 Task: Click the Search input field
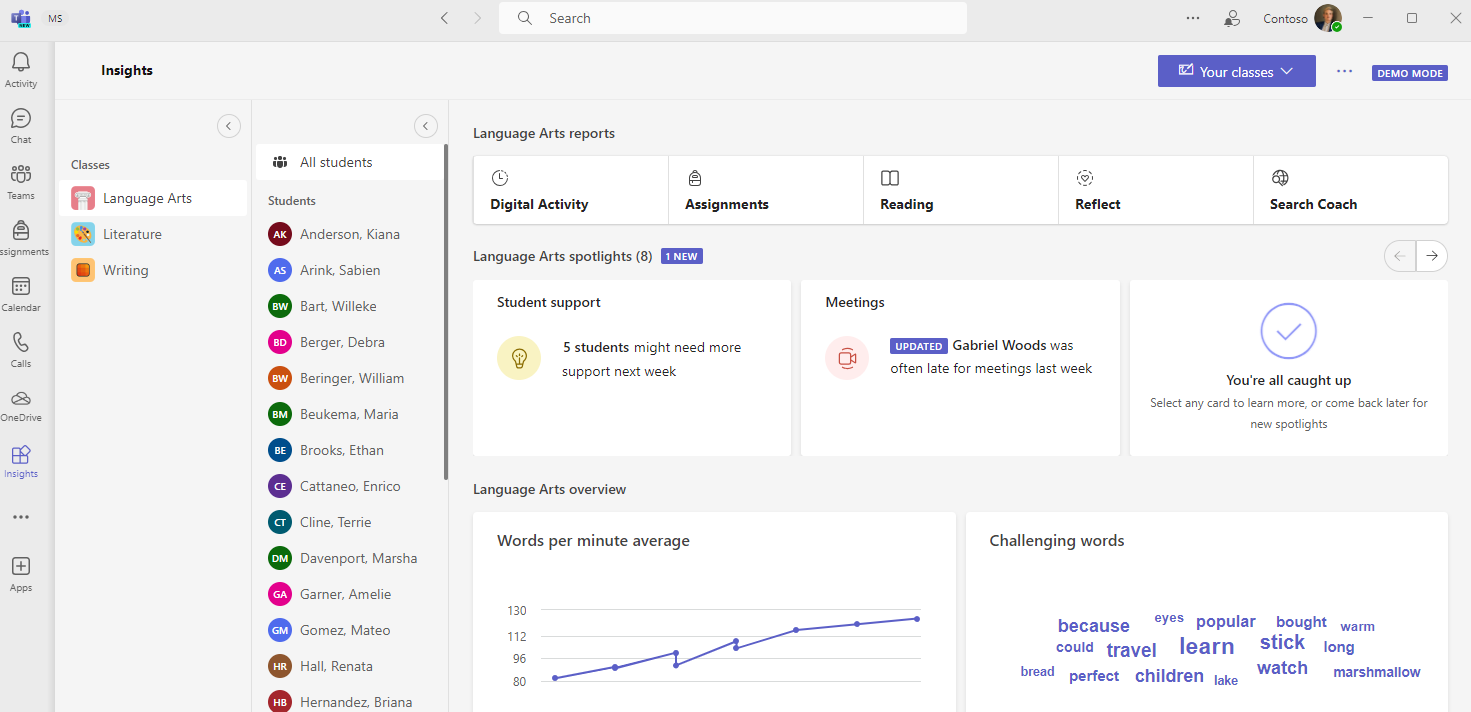click(740, 18)
